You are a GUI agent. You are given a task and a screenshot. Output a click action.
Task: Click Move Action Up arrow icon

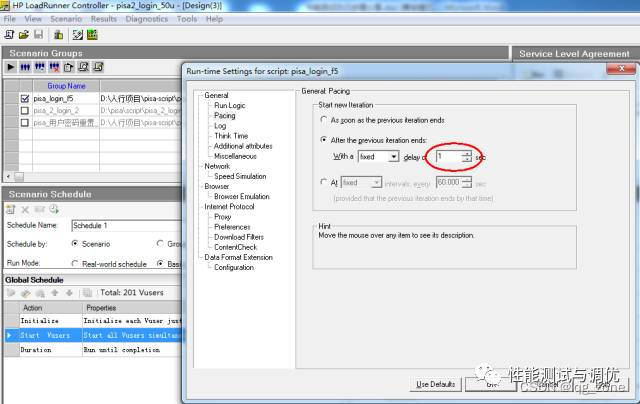[55, 293]
